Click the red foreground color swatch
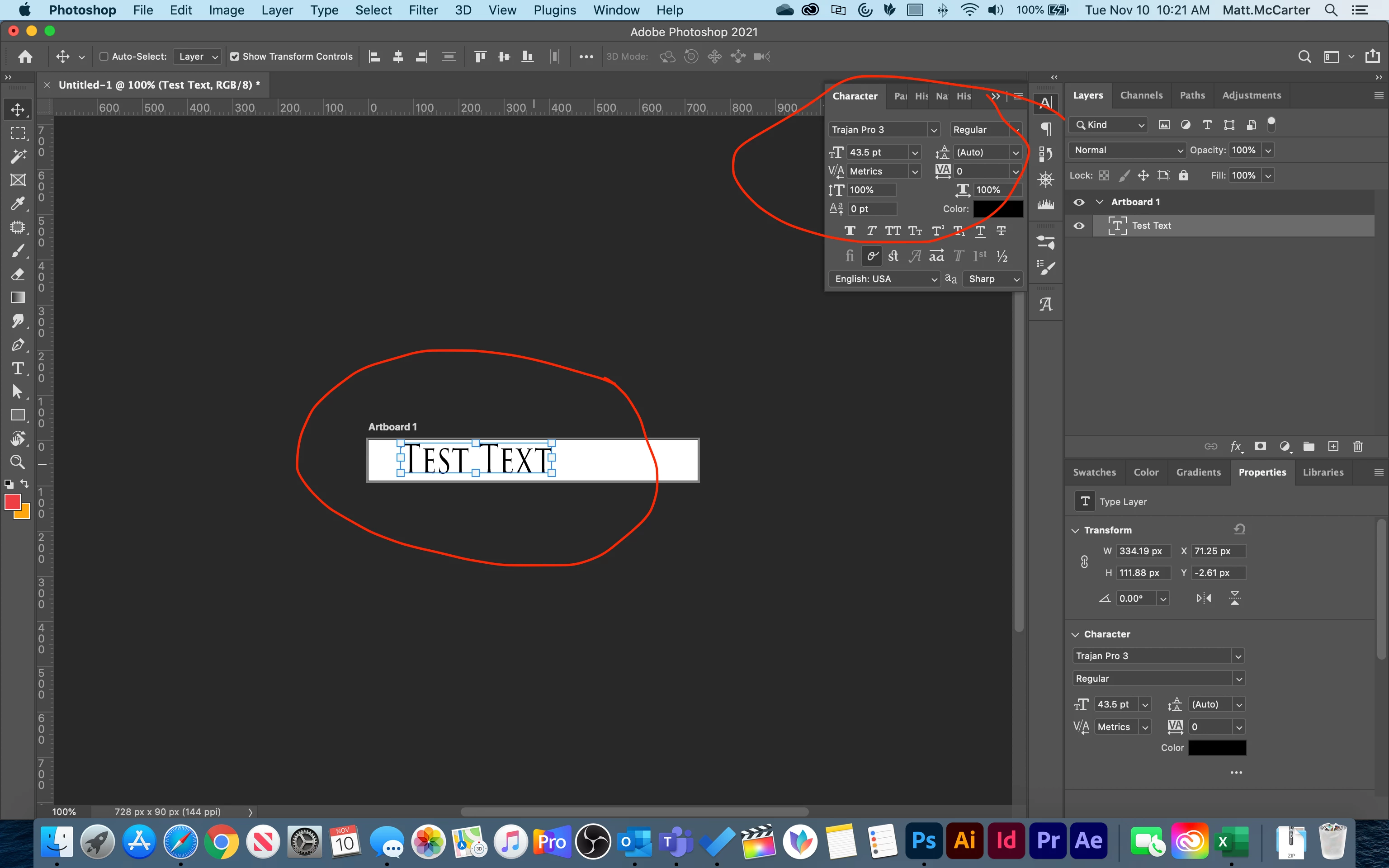This screenshot has height=868, width=1389. 12,502
